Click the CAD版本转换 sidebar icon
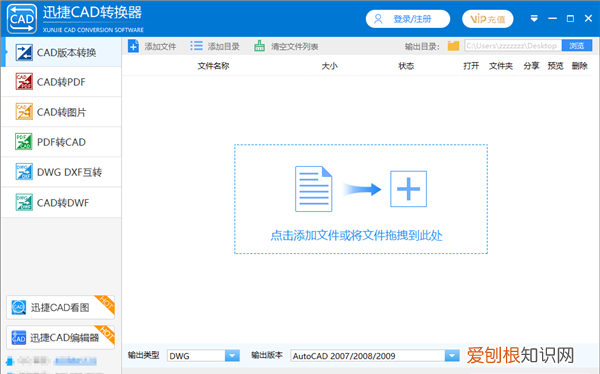Screen dimensions: 600x374 click(x=24, y=52)
